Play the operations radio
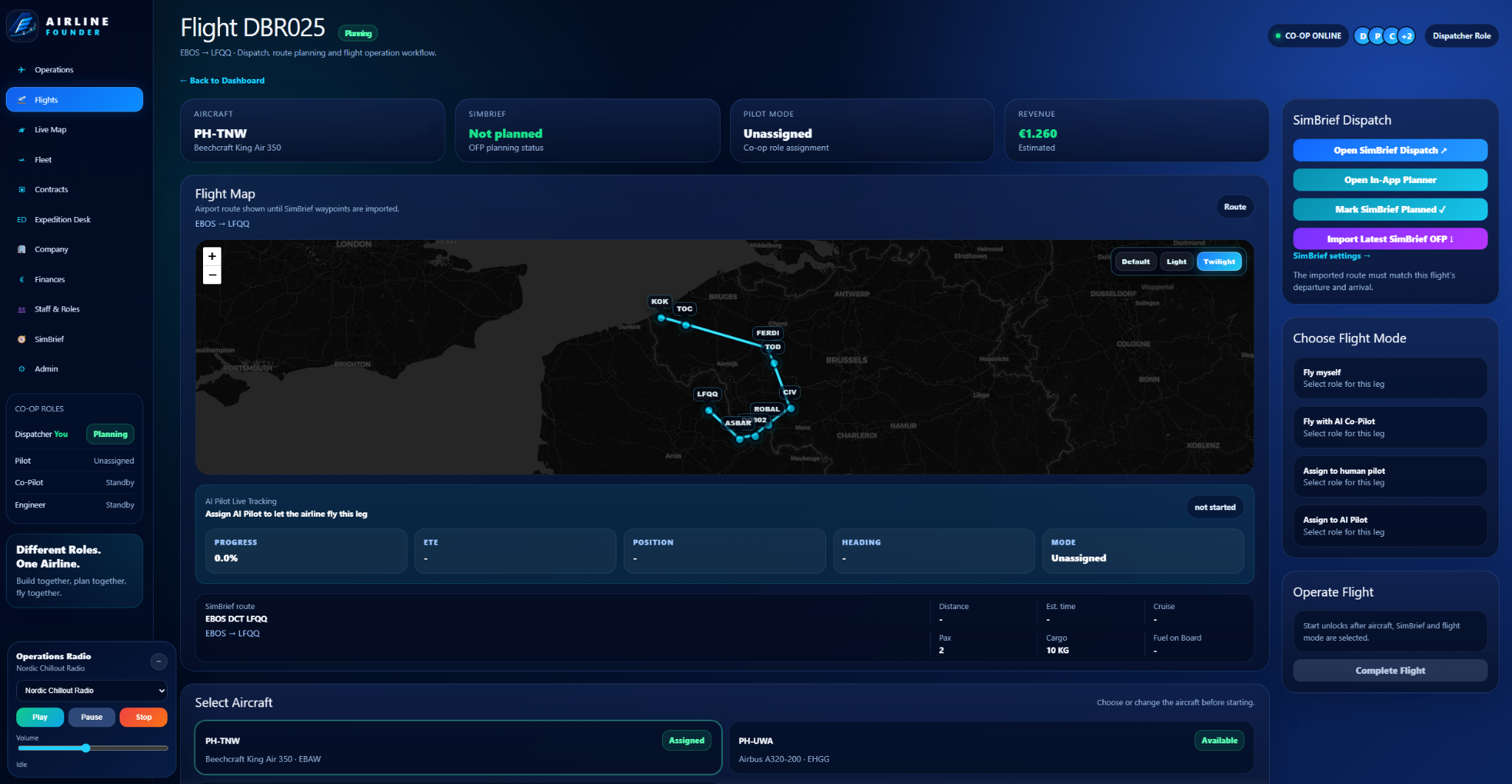The width and height of the screenshot is (1512, 784). click(x=40, y=717)
